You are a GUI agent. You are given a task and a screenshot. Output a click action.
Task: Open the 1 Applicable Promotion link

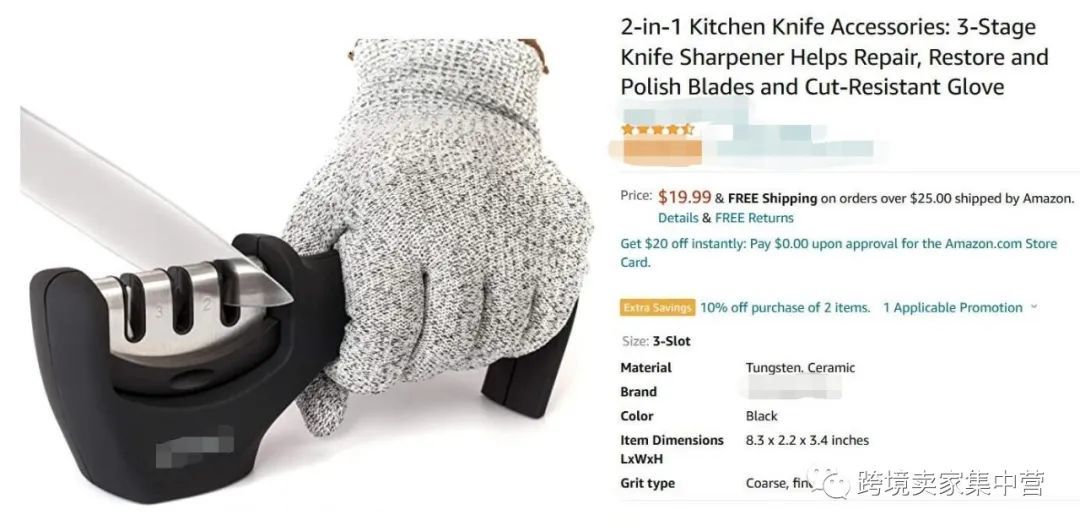coord(953,308)
